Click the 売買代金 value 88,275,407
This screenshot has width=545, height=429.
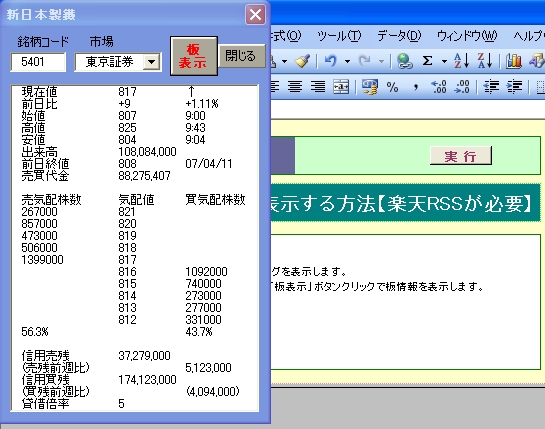(144, 176)
